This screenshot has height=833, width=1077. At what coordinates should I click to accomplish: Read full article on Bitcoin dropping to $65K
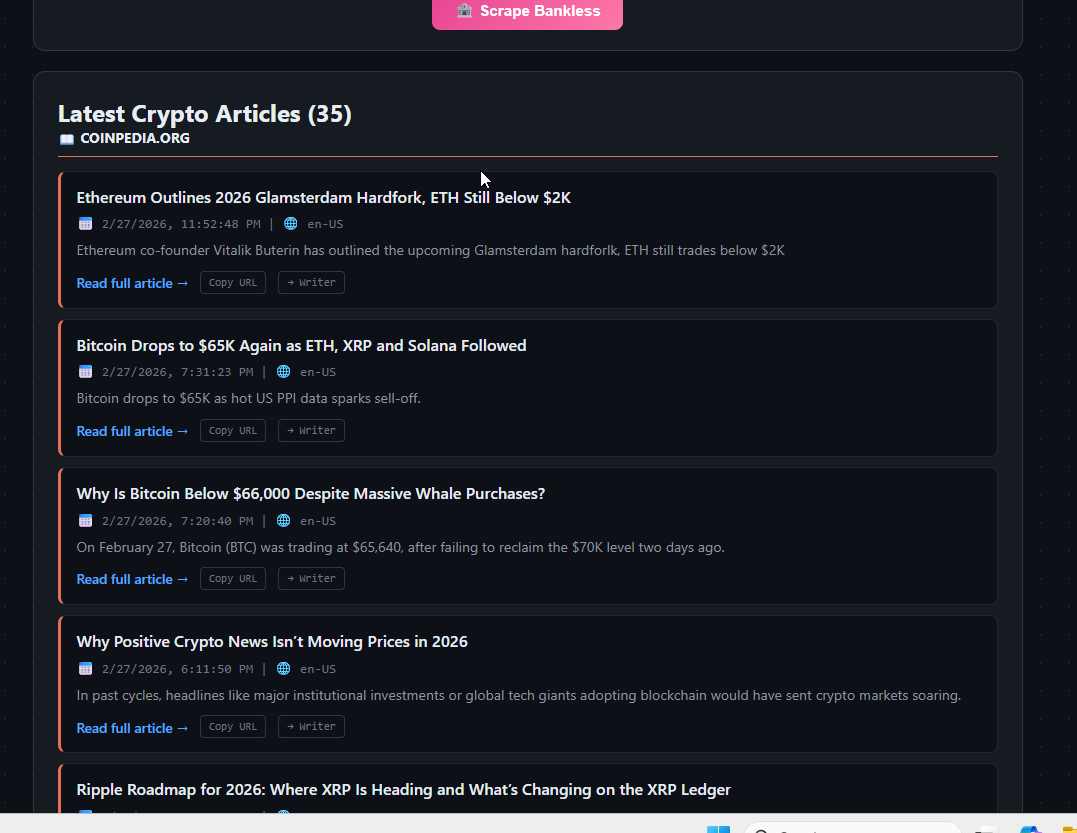pos(132,431)
